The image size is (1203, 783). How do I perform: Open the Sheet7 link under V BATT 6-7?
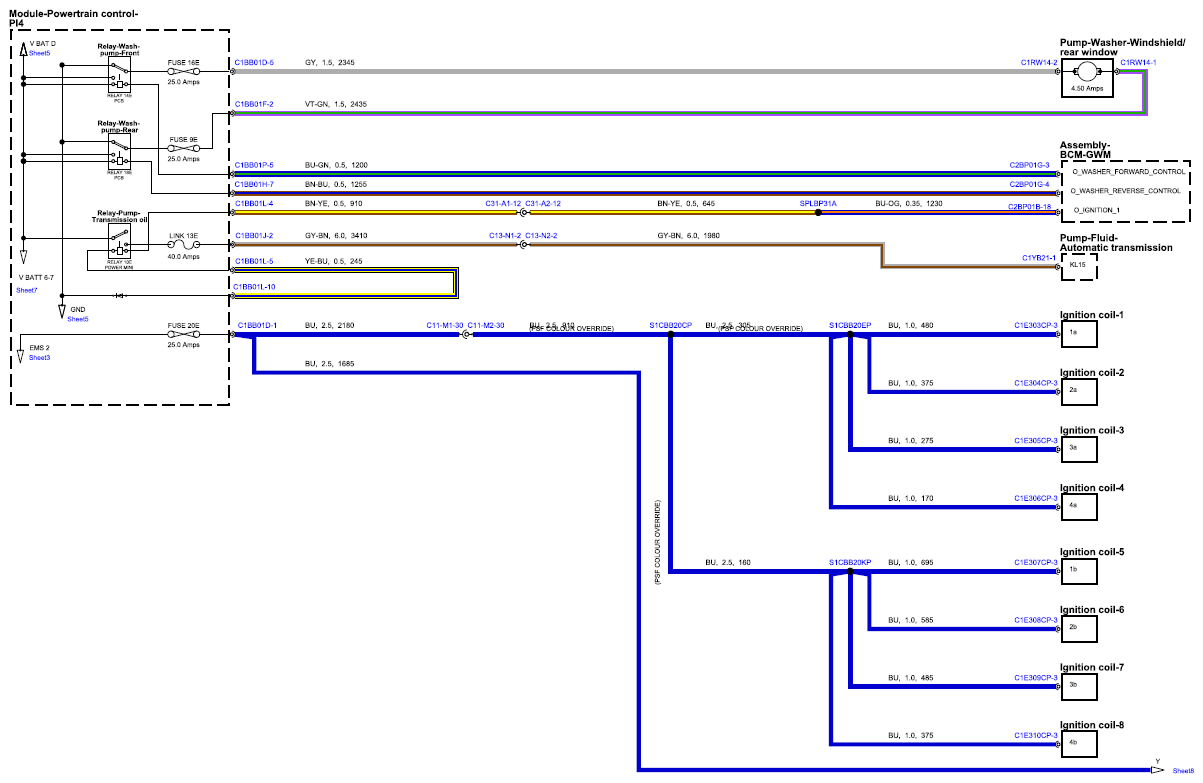tap(26, 290)
